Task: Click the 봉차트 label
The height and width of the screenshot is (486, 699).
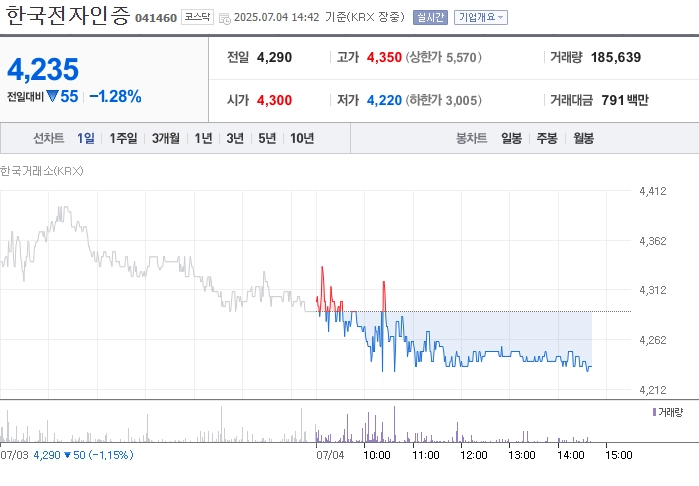Action: (x=471, y=138)
